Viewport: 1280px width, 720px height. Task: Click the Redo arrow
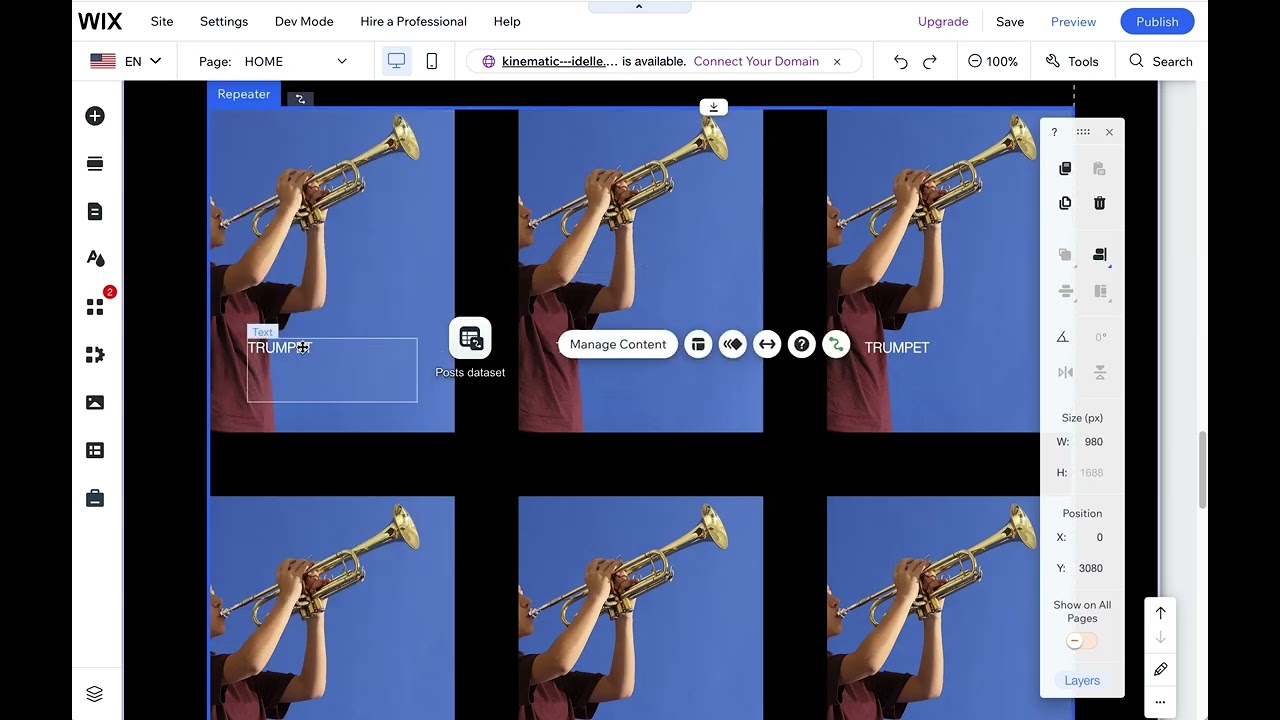point(930,61)
